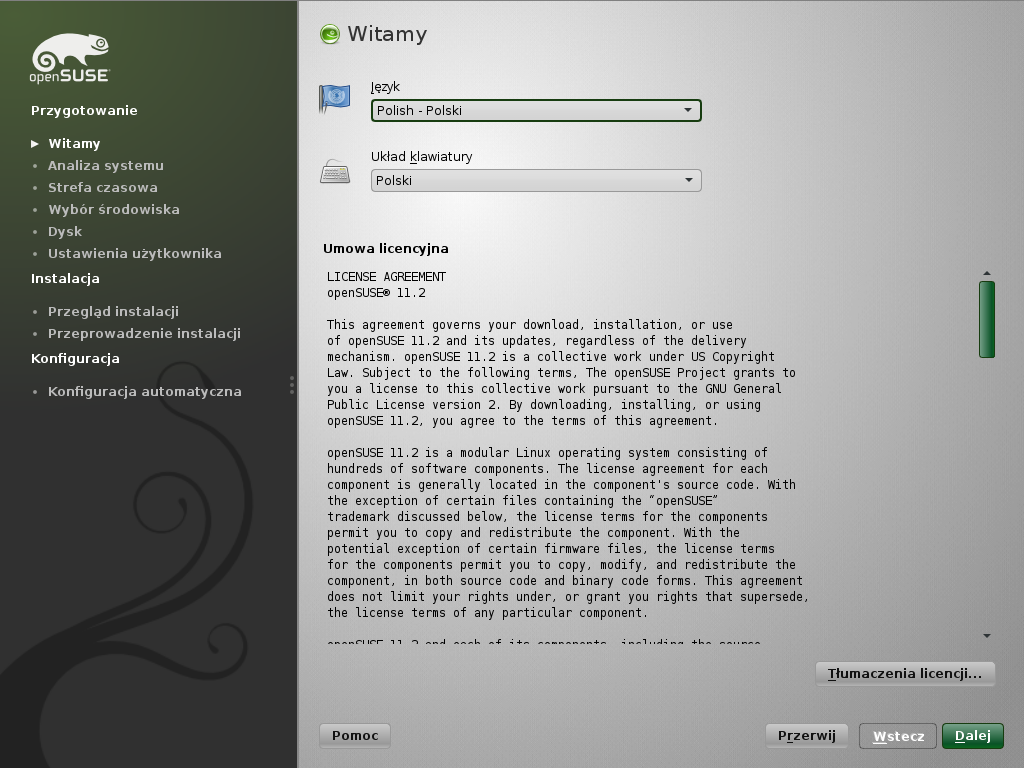Open Ustawienia użytkownika in sidebar
1024x768 pixels.
[x=134, y=254]
